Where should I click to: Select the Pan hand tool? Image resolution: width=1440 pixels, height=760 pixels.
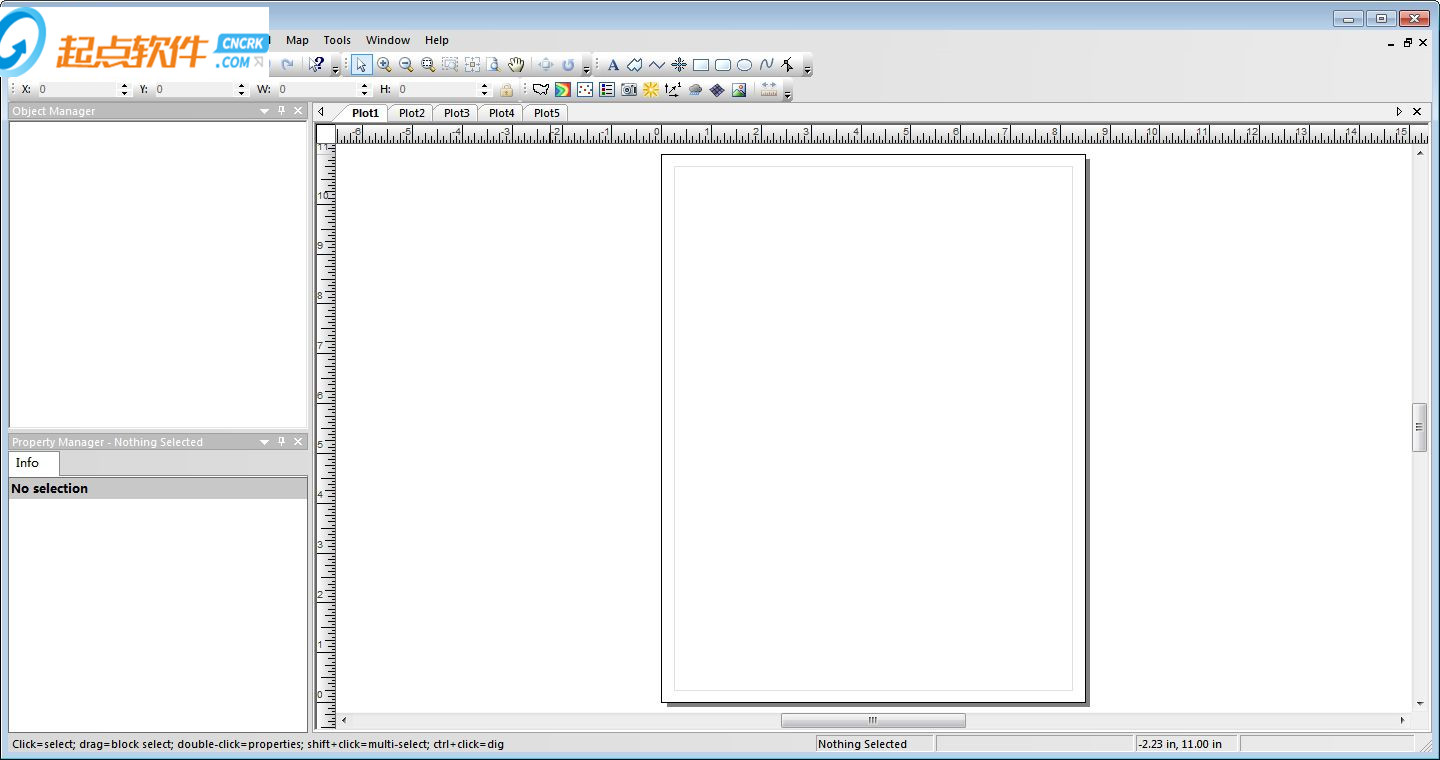tap(516, 65)
